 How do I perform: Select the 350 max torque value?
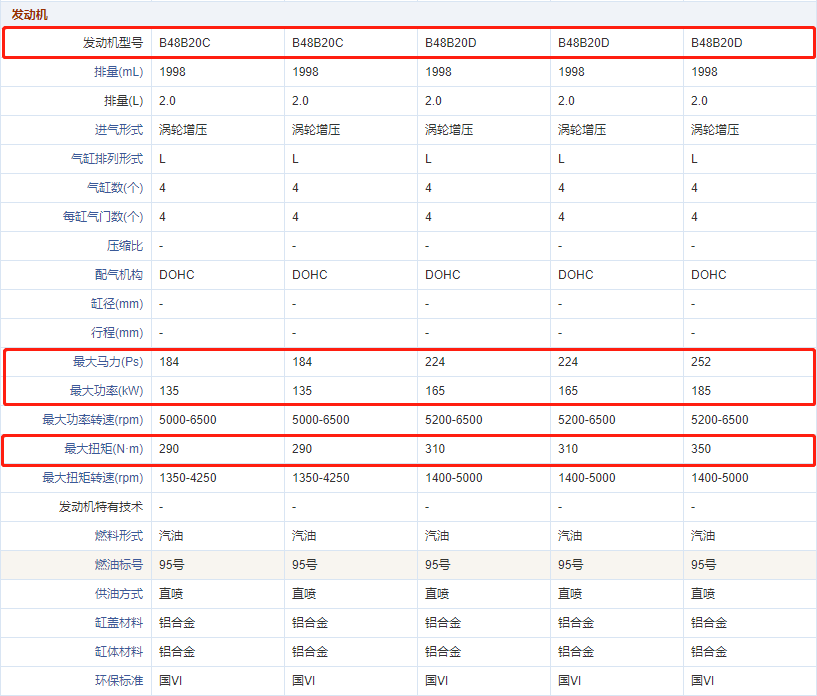pyautogui.click(x=701, y=449)
